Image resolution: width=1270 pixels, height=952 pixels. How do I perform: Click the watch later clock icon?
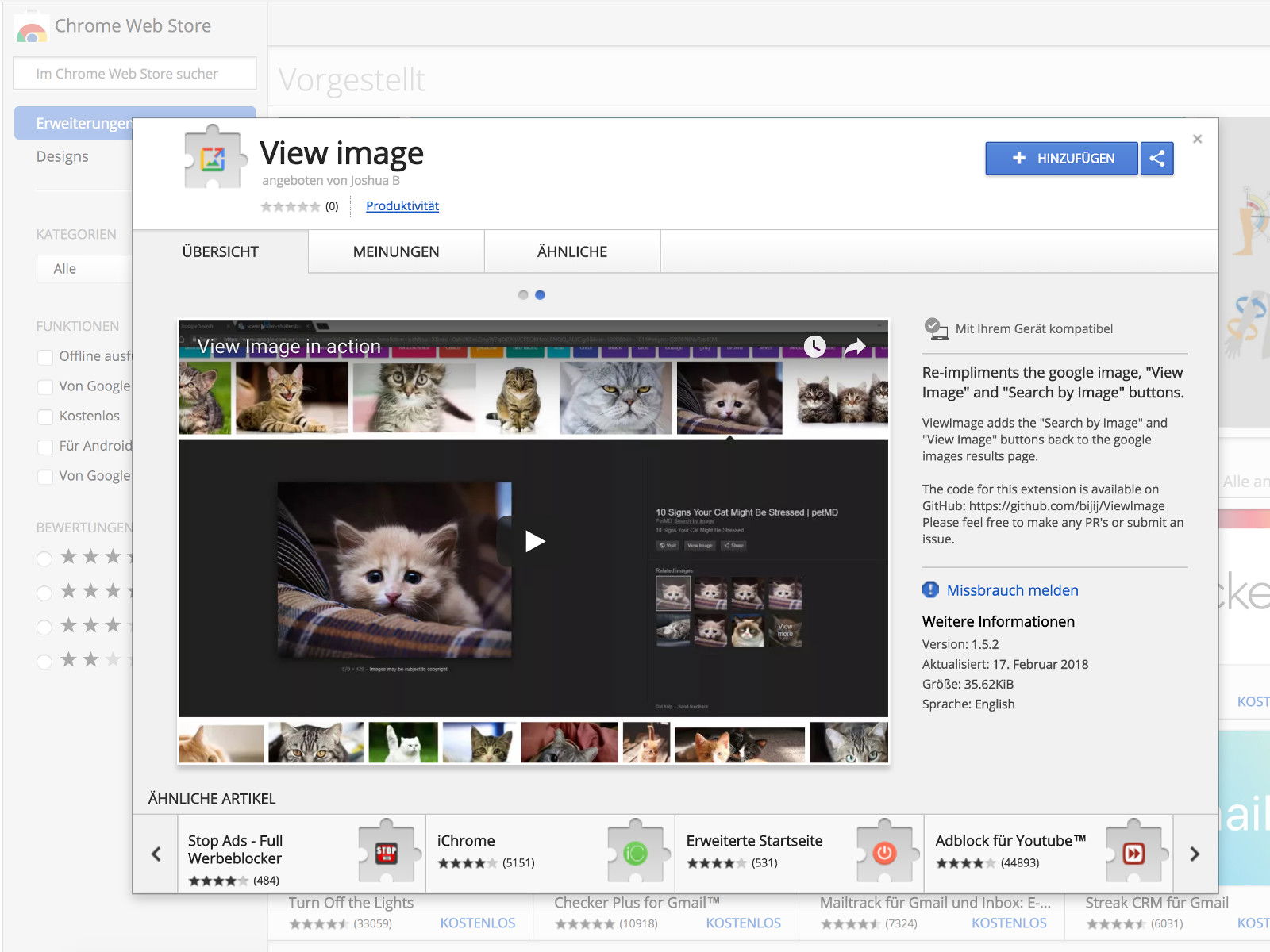coord(814,346)
